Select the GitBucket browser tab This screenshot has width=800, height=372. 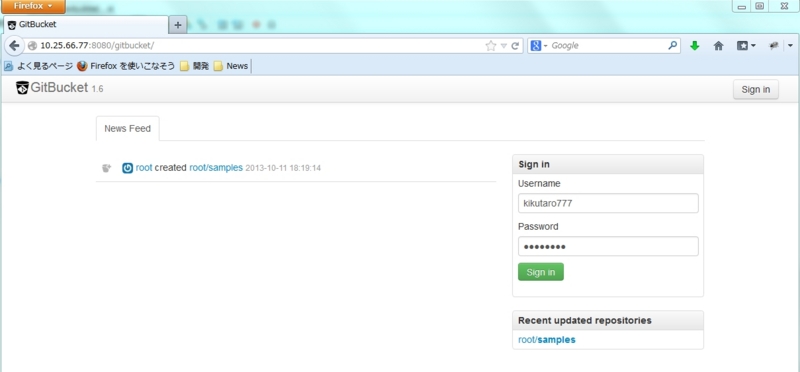click(86, 24)
